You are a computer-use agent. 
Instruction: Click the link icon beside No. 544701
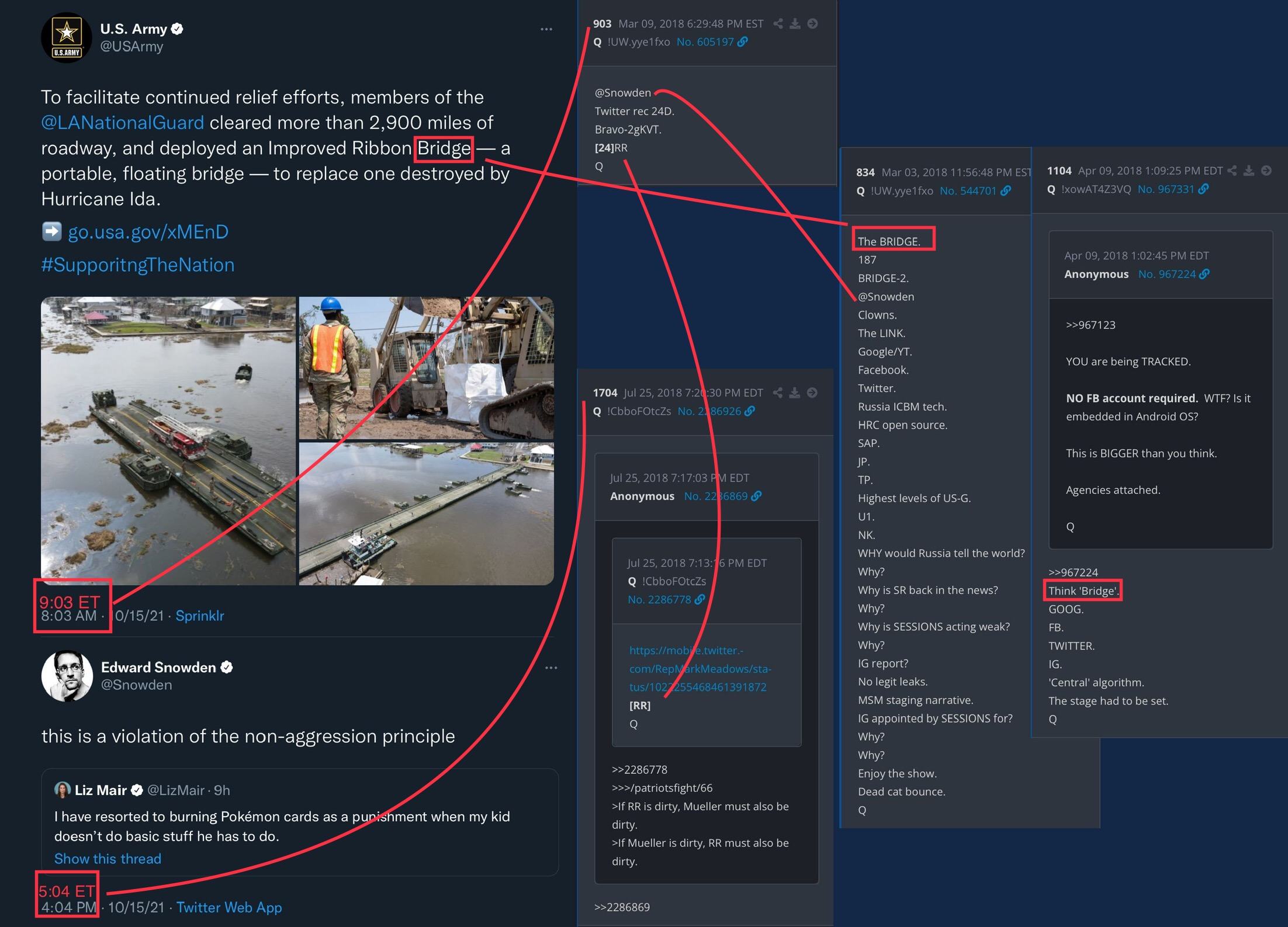tap(1006, 191)
